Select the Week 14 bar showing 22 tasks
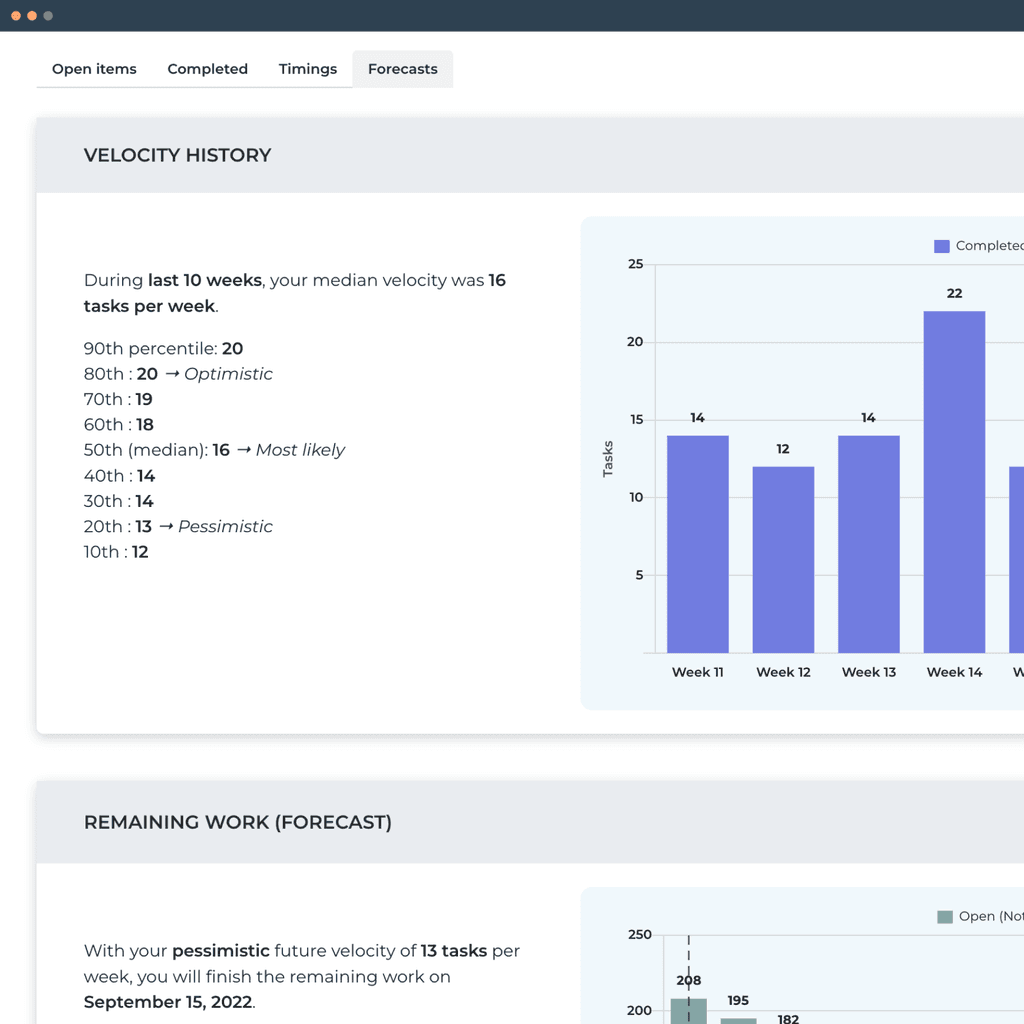Viewport: 1024px width, 1024px height. click(953, 480)
